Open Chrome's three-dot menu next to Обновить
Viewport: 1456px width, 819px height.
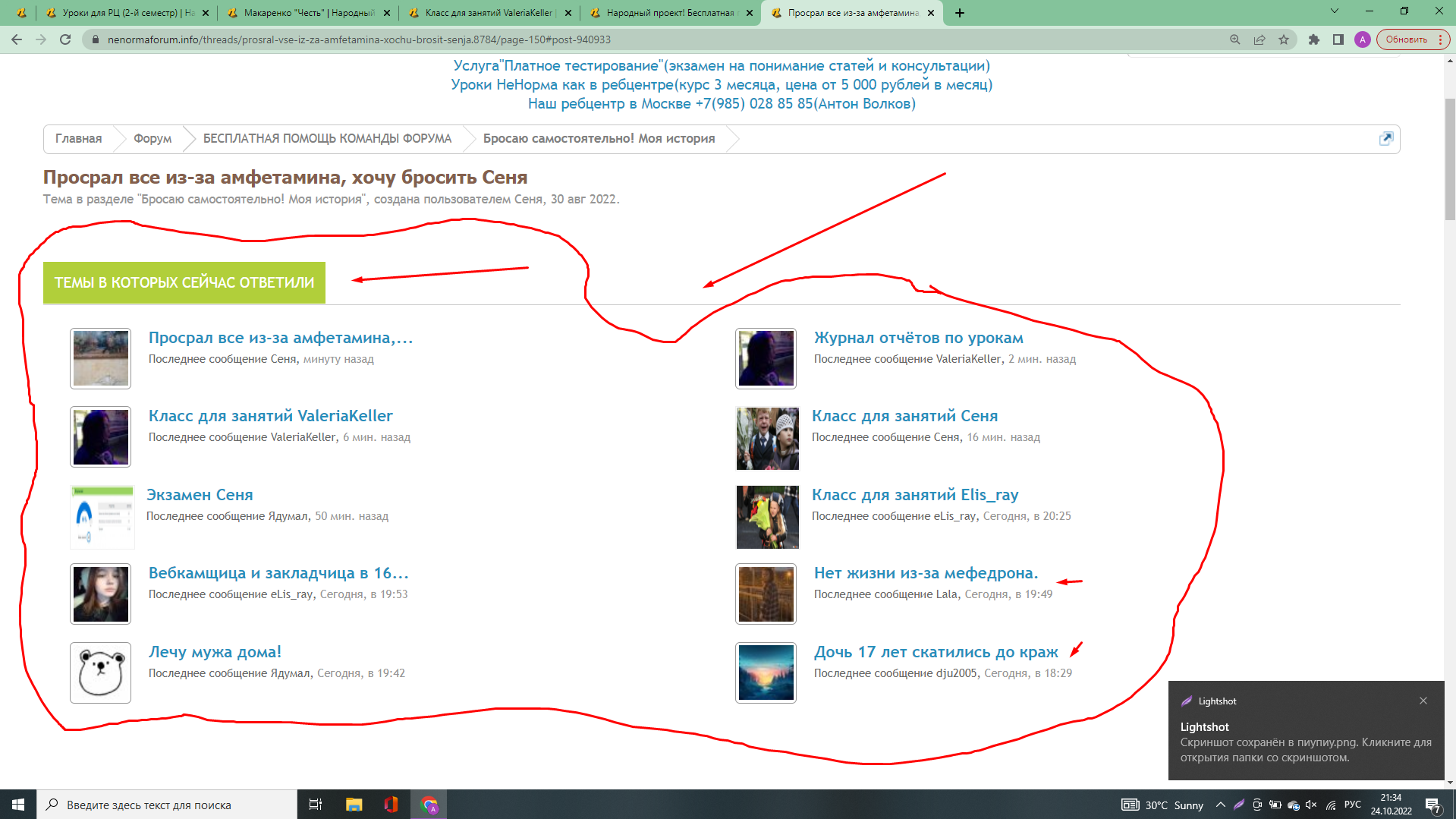click(1441, 39)
